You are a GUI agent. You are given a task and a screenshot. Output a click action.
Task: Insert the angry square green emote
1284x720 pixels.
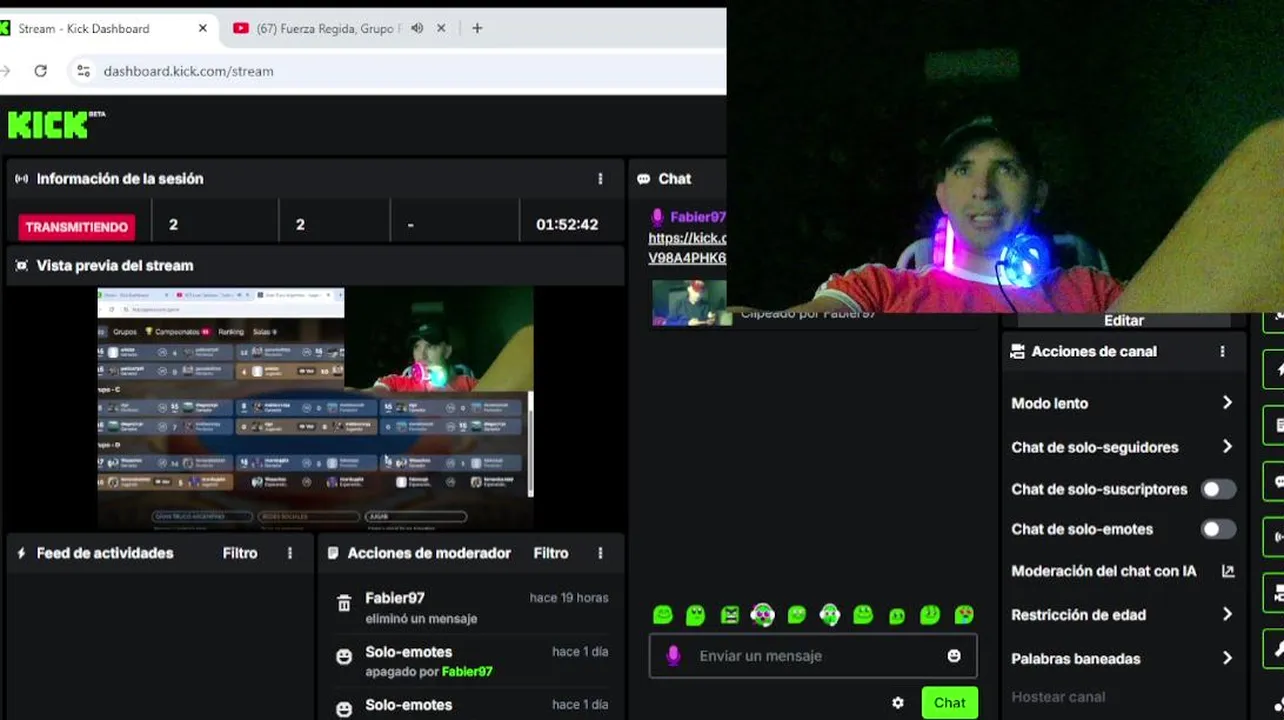(730, 615)
